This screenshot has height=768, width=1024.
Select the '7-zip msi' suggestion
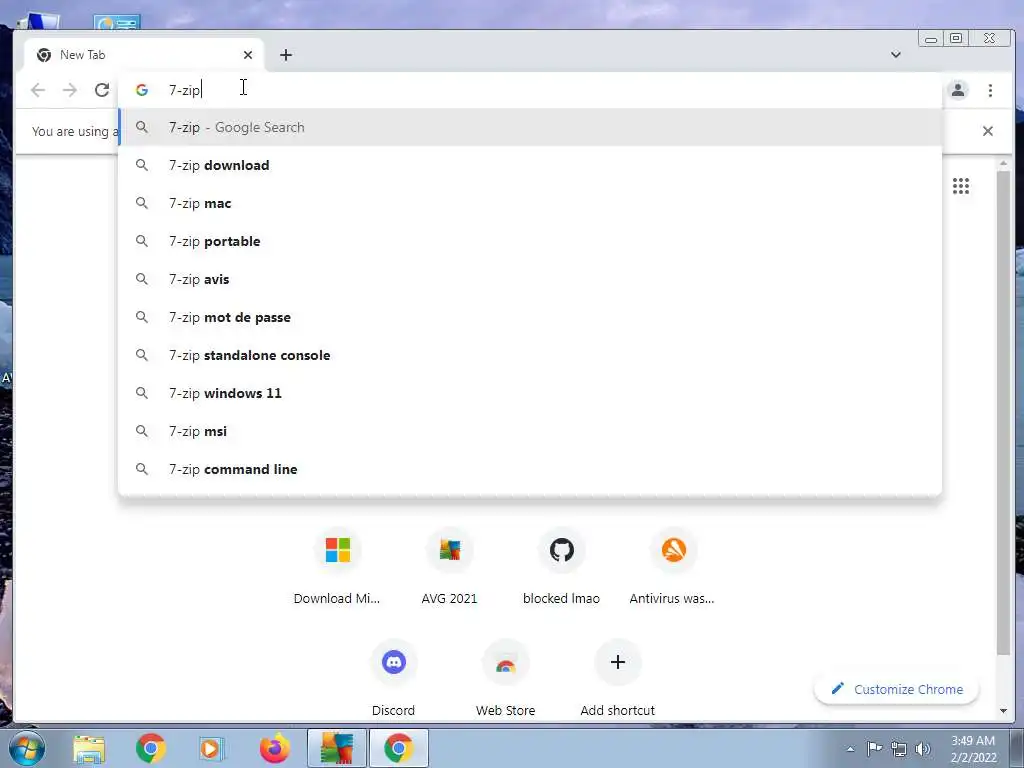[x=530, y=431]
